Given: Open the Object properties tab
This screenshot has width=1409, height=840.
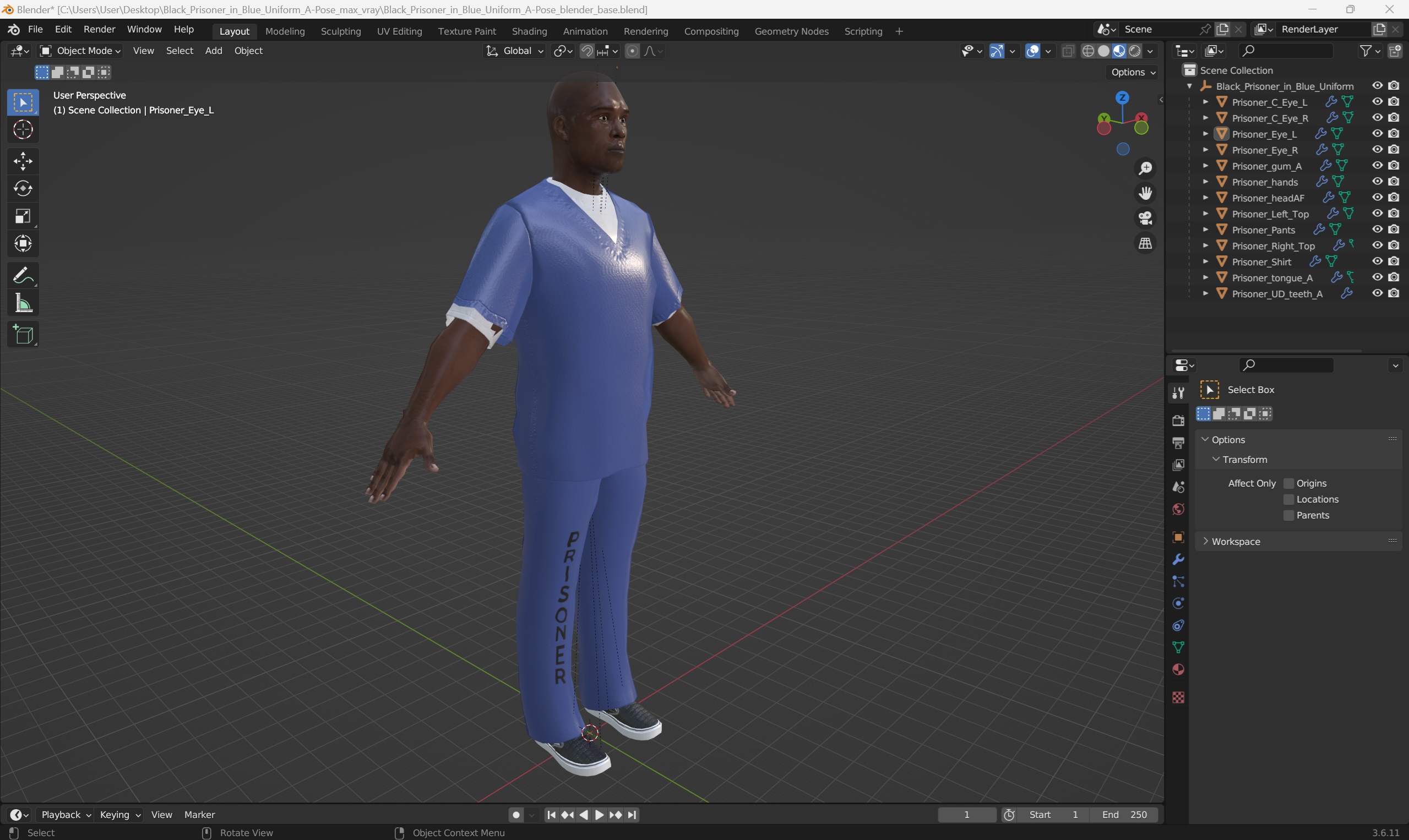Looking at the screenshot, I should 1178,537.
